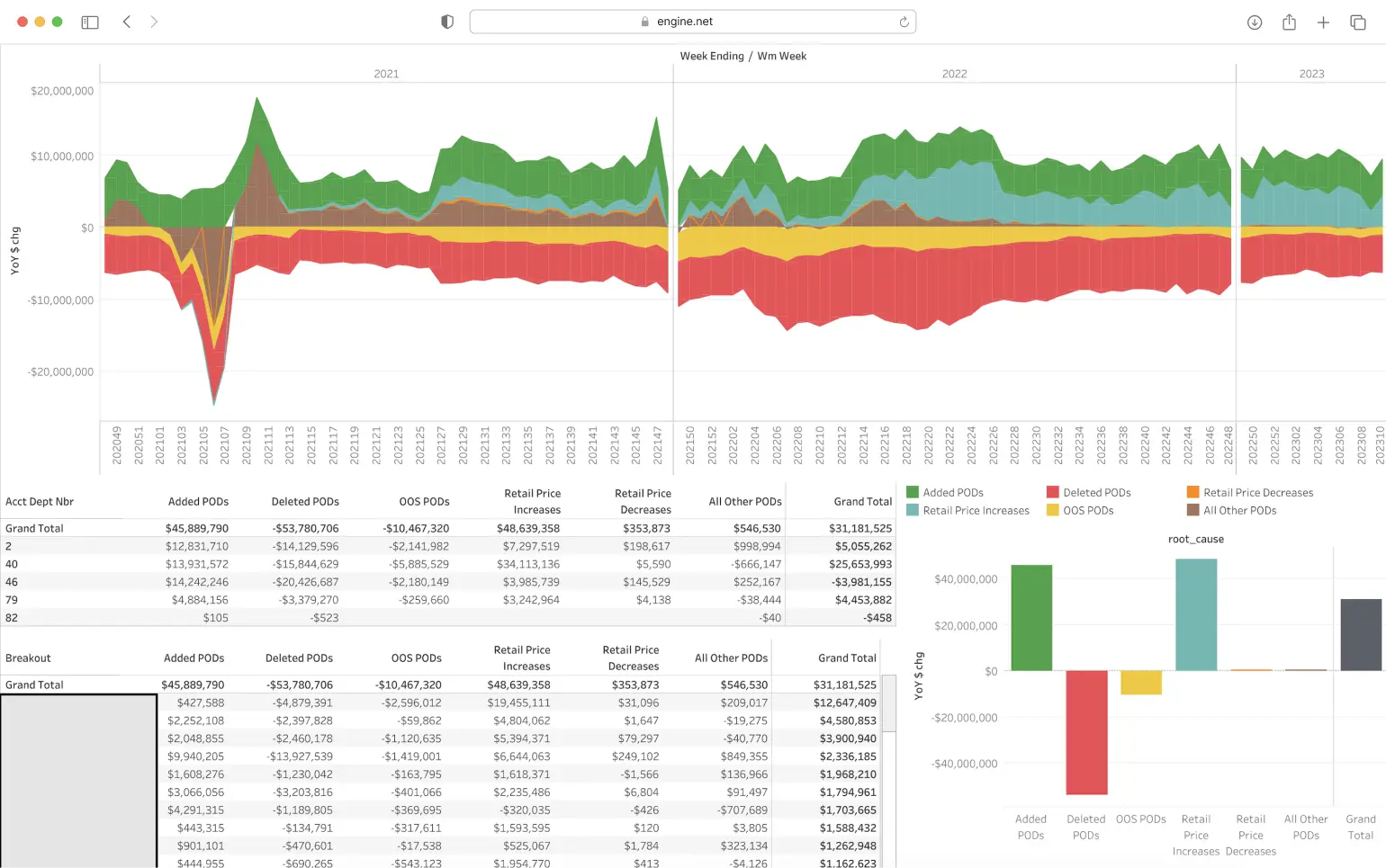The height and width of the screenshot is (868, 1386).
Task: Click the engine.net address bar
Action: (691, 21)
